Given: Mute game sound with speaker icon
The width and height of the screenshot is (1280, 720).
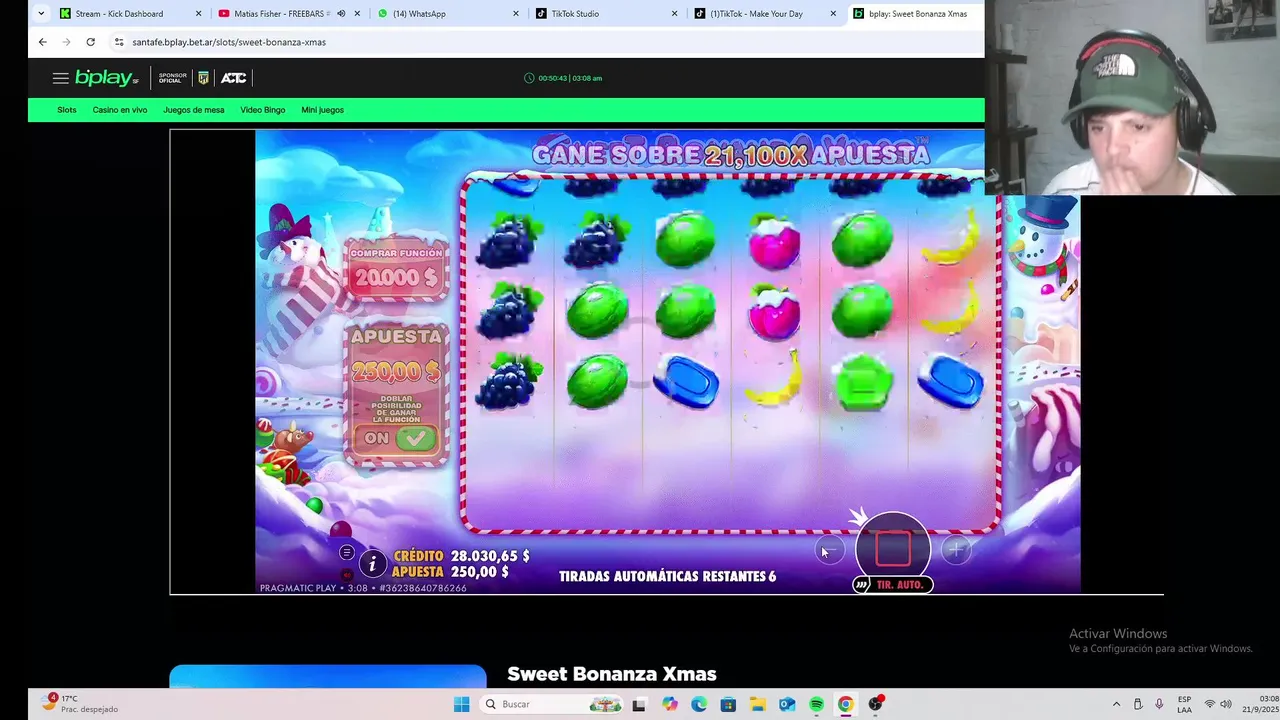Looking at the screenshot, I should (x=346, y=575).
